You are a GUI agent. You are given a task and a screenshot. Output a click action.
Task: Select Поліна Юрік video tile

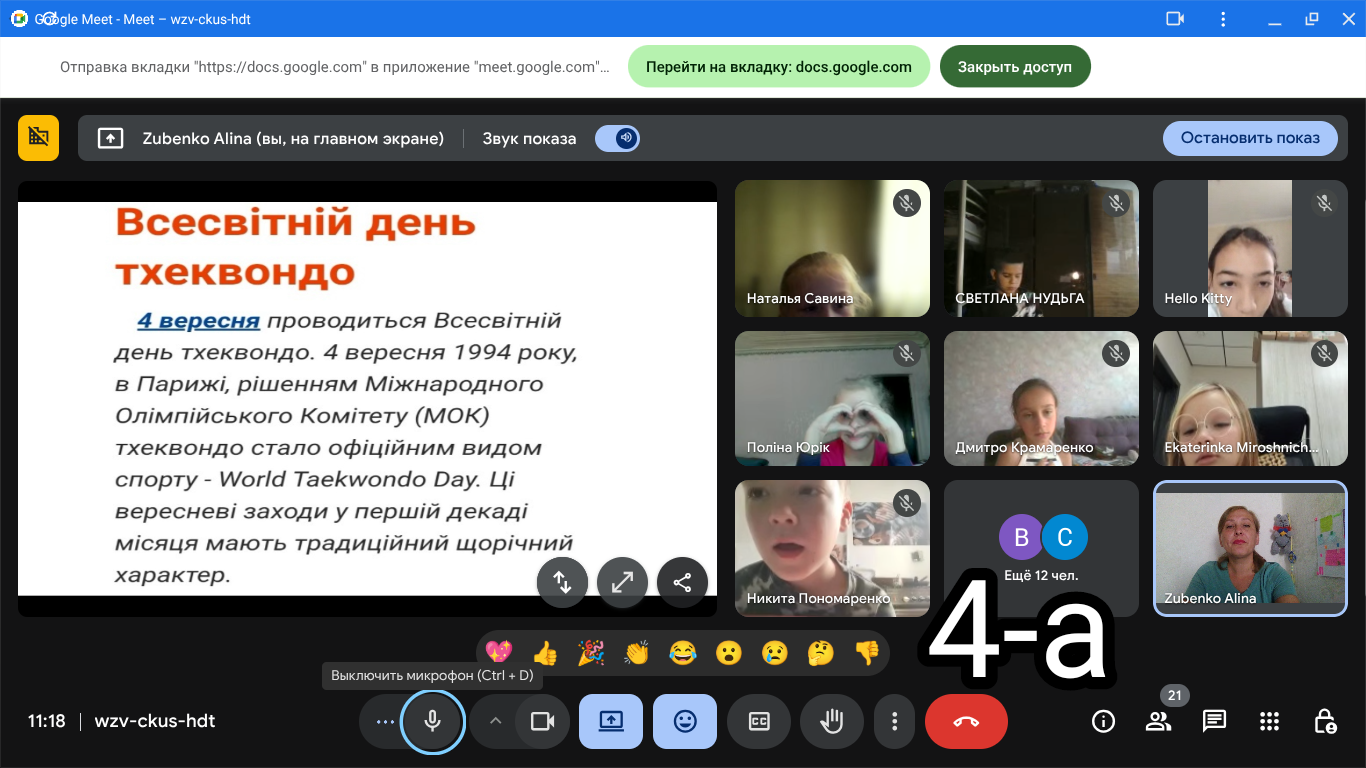click(x=832, y=398)
